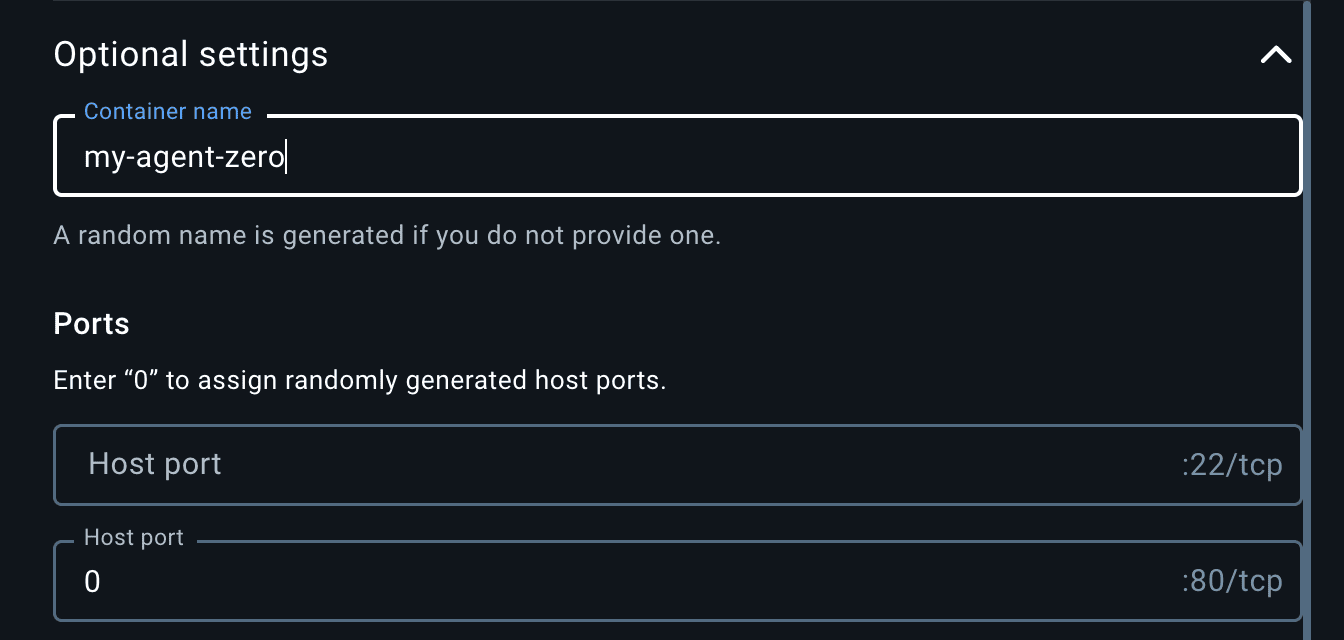Click the Container name floating label
Image resolution: width=1344 pixels, height=640 pixels.
[168, 111]
